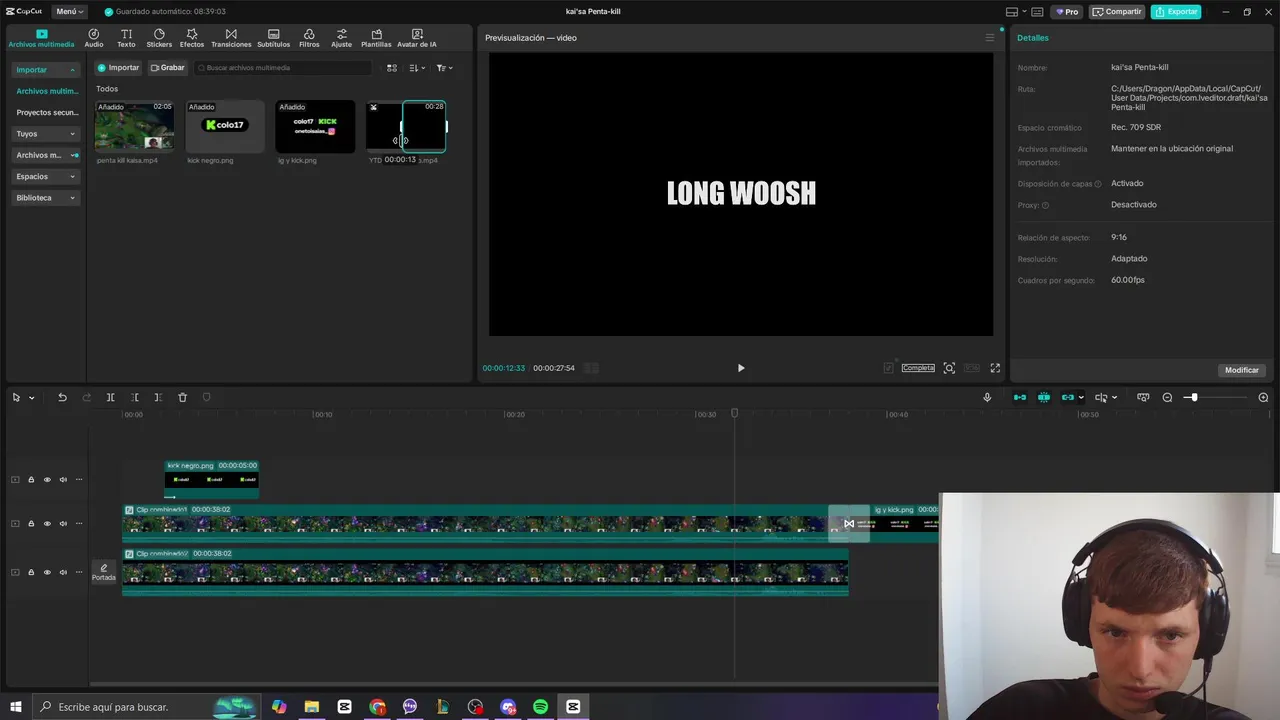The height and width of the screenshot is (720, 1280).
Task: Mute the Clip combinado1 track audio
Action: [x=63, y=523]
